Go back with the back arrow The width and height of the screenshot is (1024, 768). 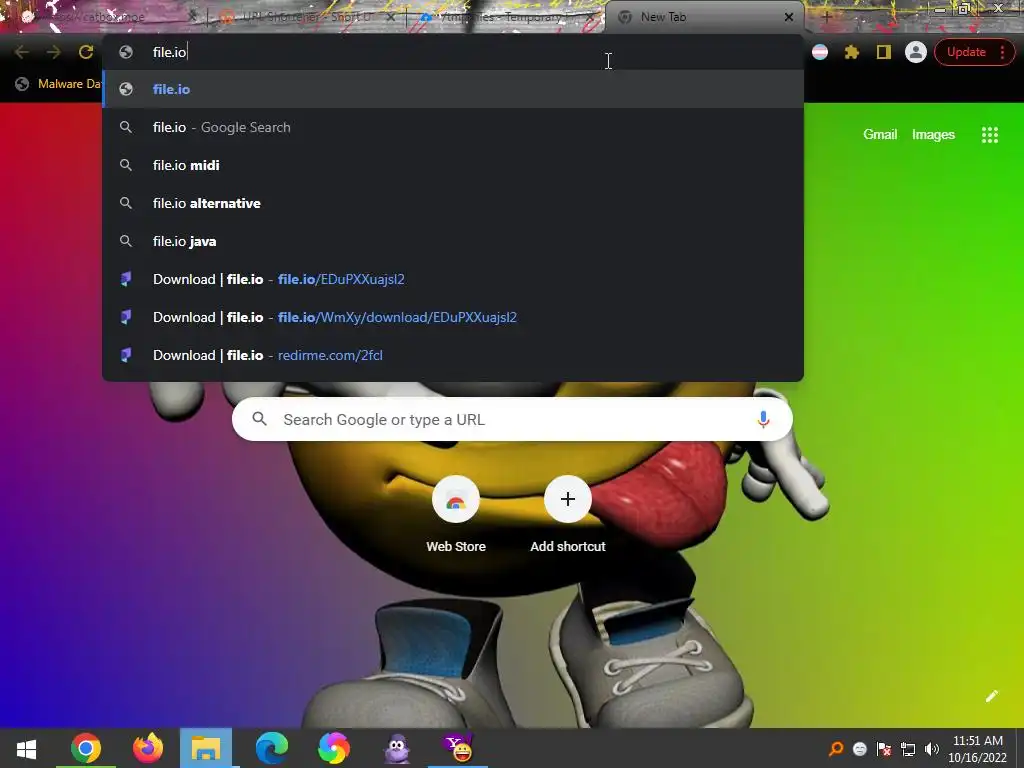[22, 52]
